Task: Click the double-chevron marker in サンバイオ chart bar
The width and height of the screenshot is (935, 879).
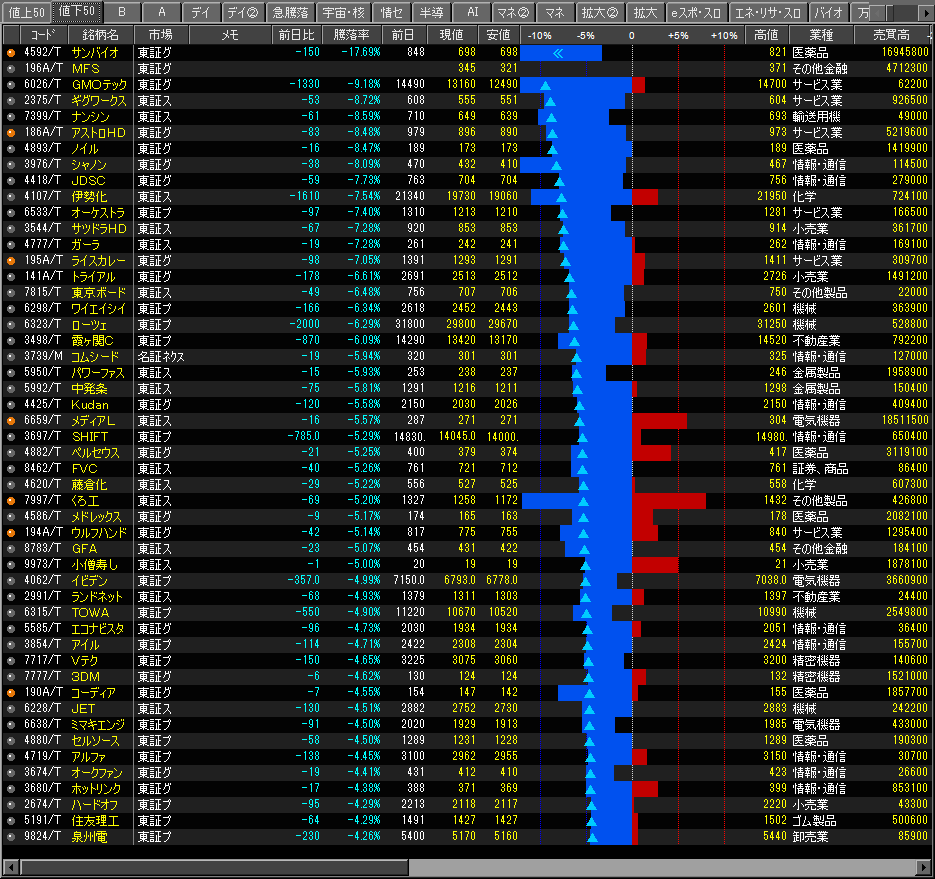Action: pos(558,52)
